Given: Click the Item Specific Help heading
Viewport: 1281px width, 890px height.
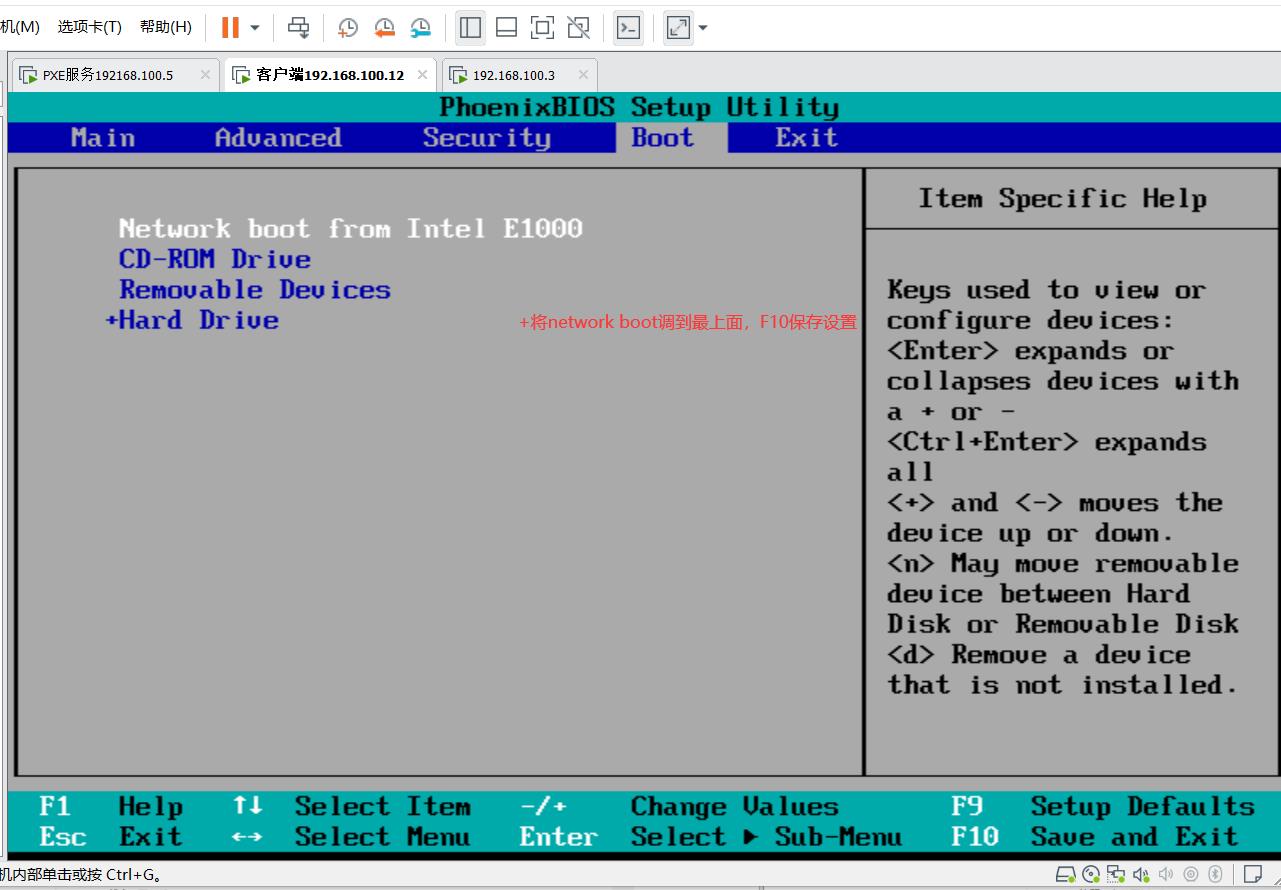Looking at the screenshot, I should click(1062, 199).
